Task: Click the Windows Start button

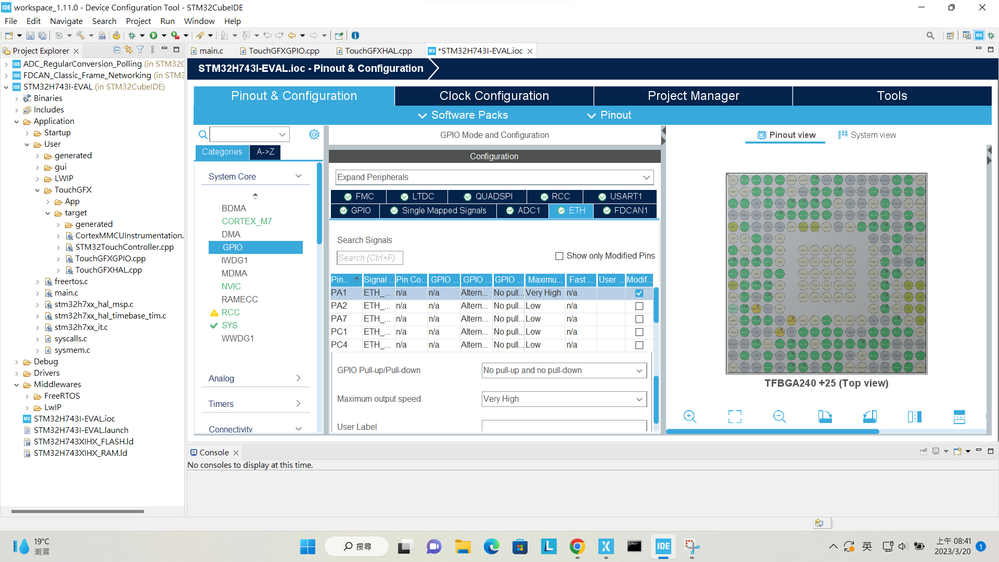Action: 308,546
